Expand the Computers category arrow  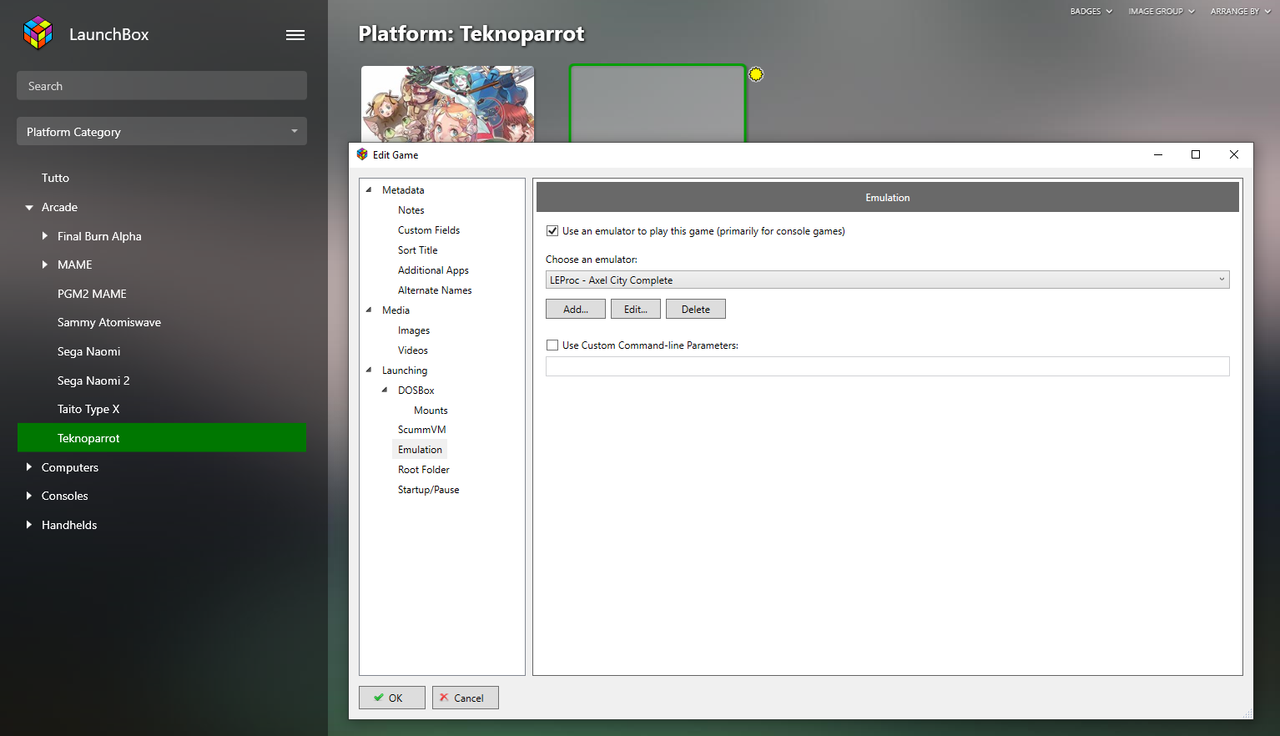(29, 467)
